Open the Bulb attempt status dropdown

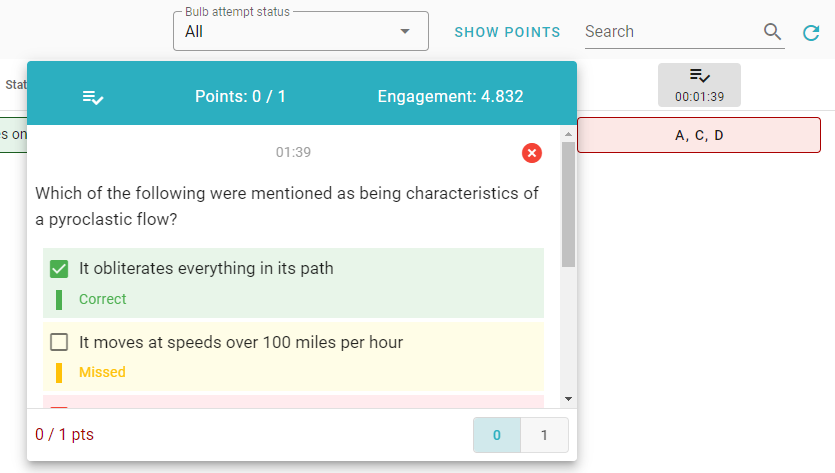click(300, 31)
